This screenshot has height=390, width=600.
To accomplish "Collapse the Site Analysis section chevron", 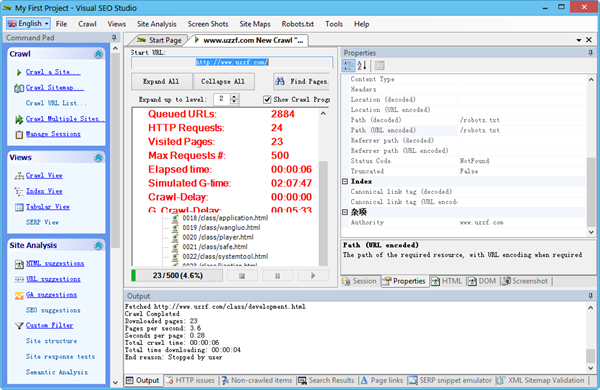I will [x=98, y=246].
